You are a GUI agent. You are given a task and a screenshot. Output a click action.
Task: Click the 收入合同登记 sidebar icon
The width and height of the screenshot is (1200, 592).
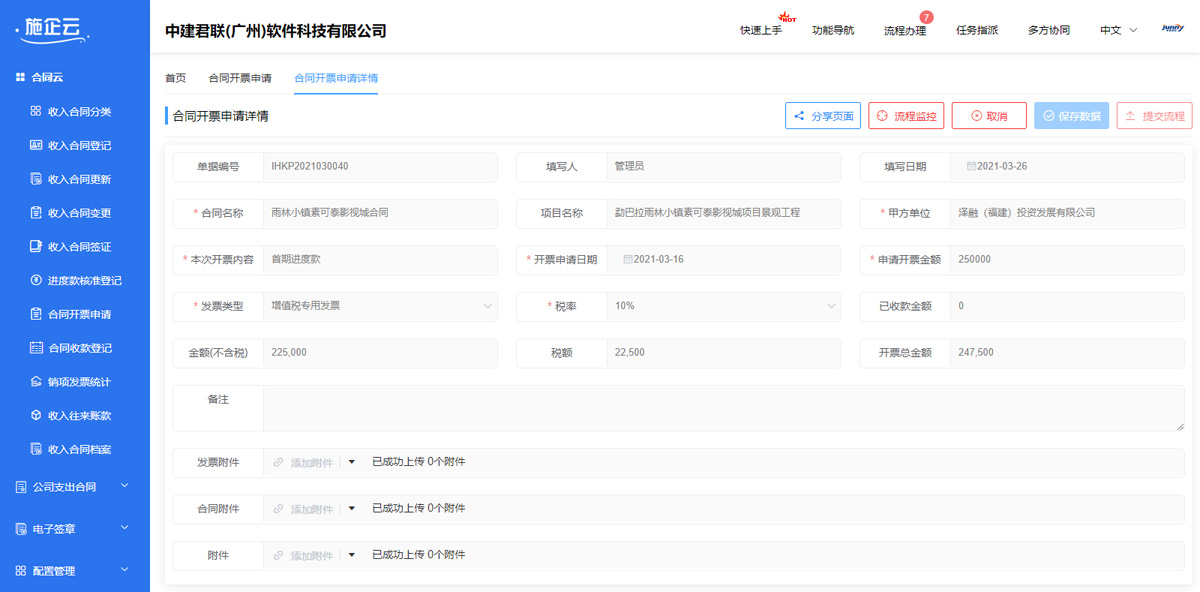point(36,145)
